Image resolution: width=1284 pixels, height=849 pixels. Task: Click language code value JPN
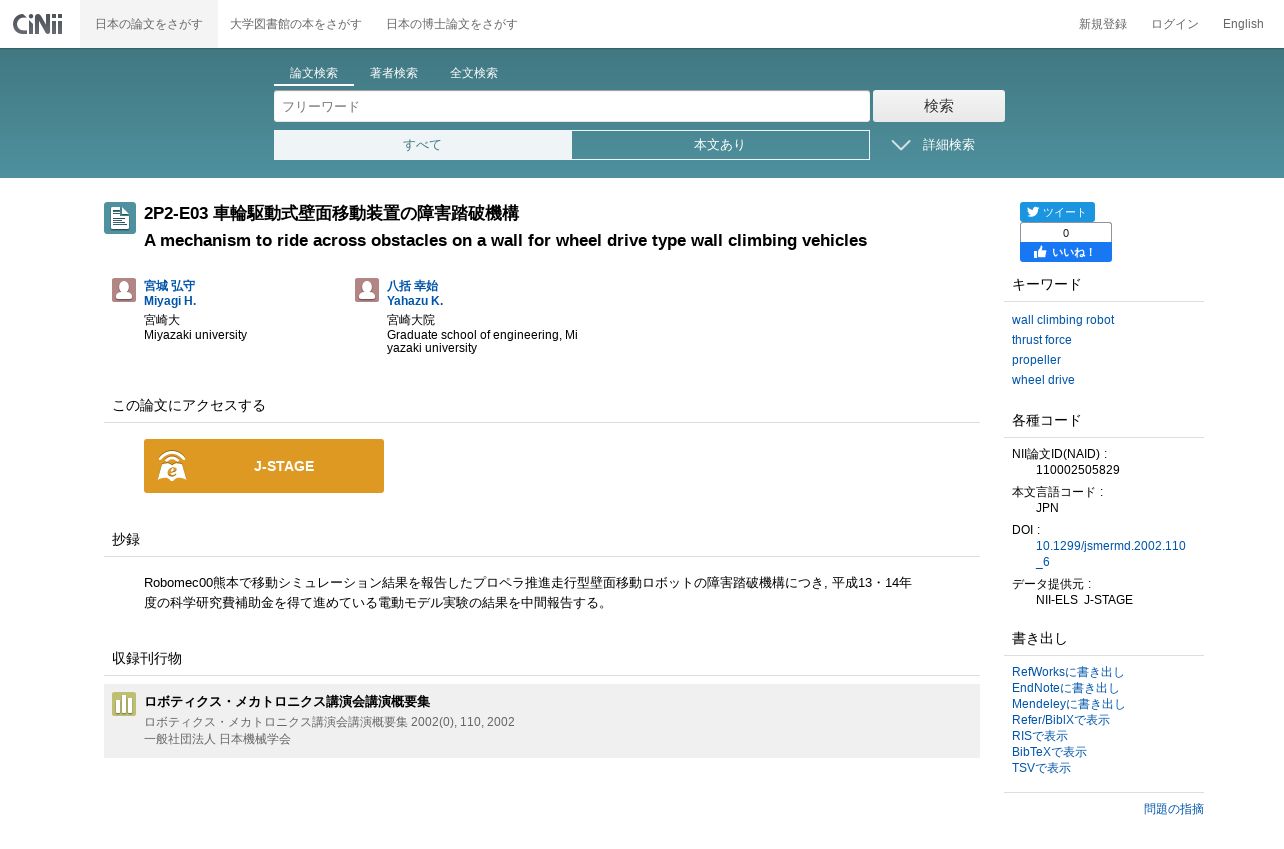point(1047,508)
